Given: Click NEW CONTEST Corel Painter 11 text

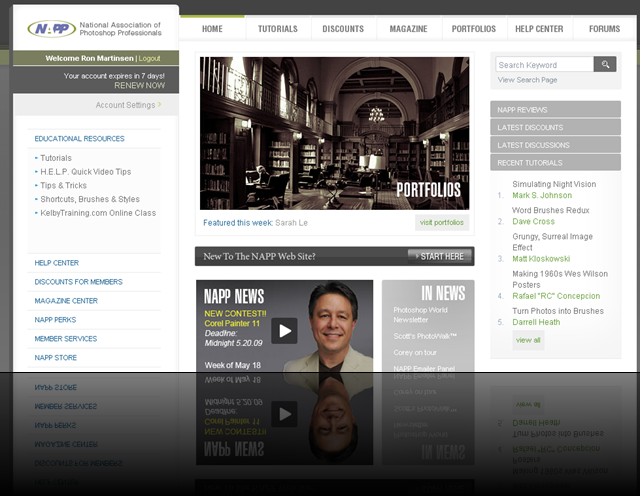Looking at the screenshot, I should pos(235,318).
